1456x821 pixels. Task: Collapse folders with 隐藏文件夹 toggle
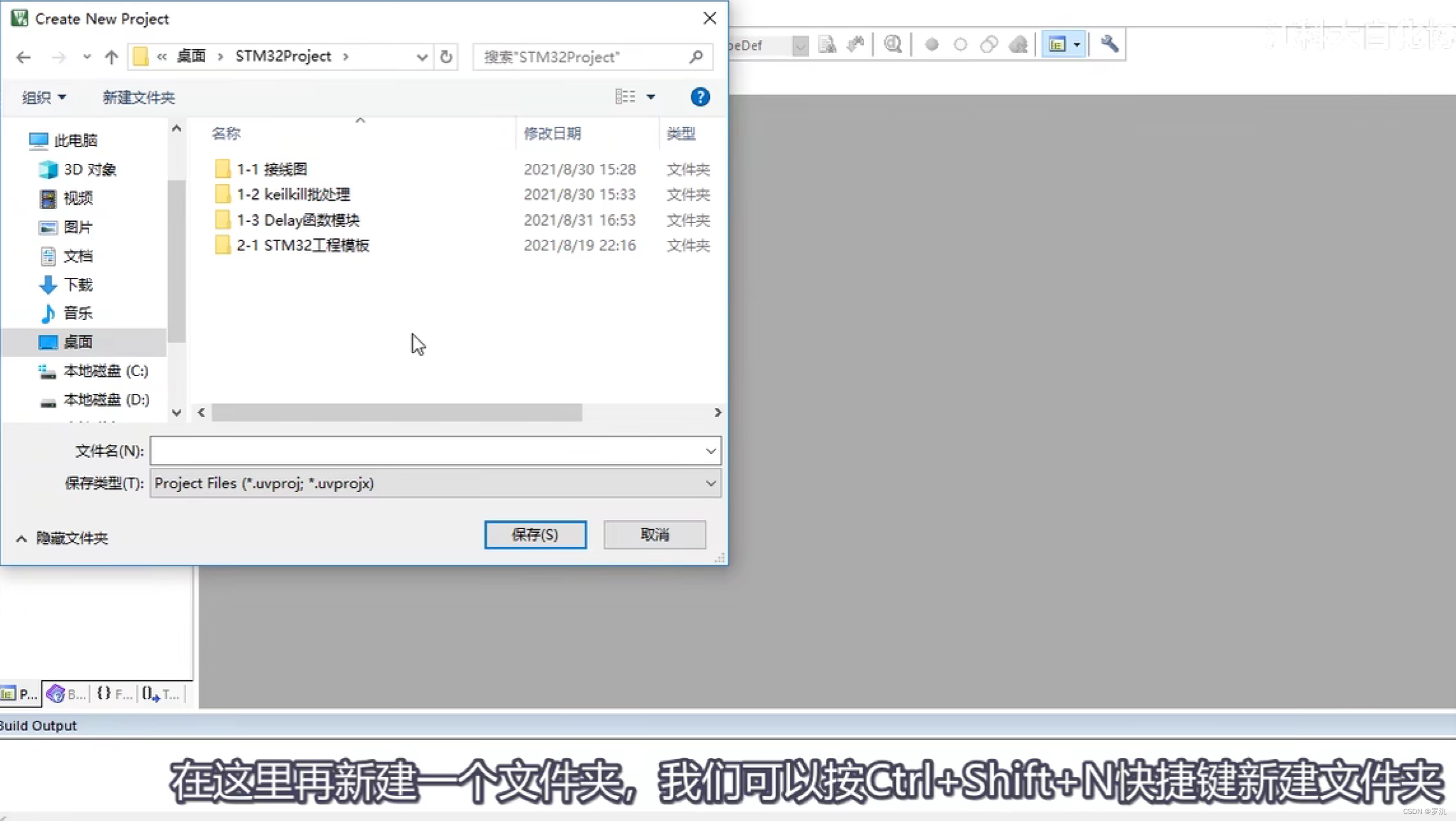62,538
